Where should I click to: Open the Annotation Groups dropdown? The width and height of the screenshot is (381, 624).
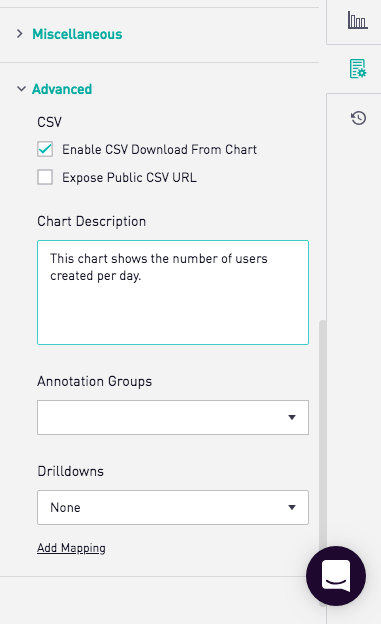(x=173, y=417)
